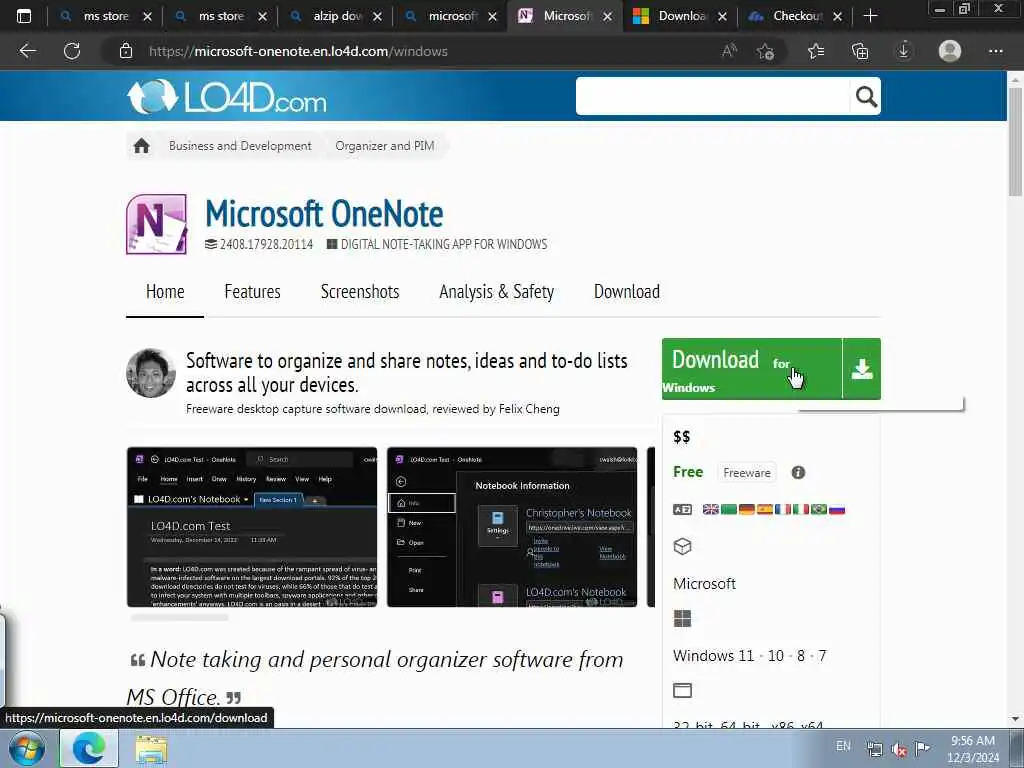Click the muted volume tray icon
1024x768 pixels.
click(899, 749)
